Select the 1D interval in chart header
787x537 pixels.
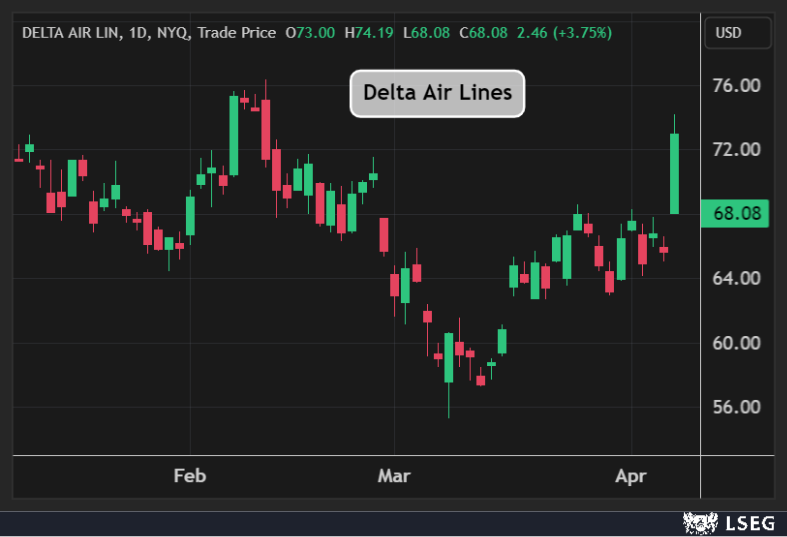point(138,33)
